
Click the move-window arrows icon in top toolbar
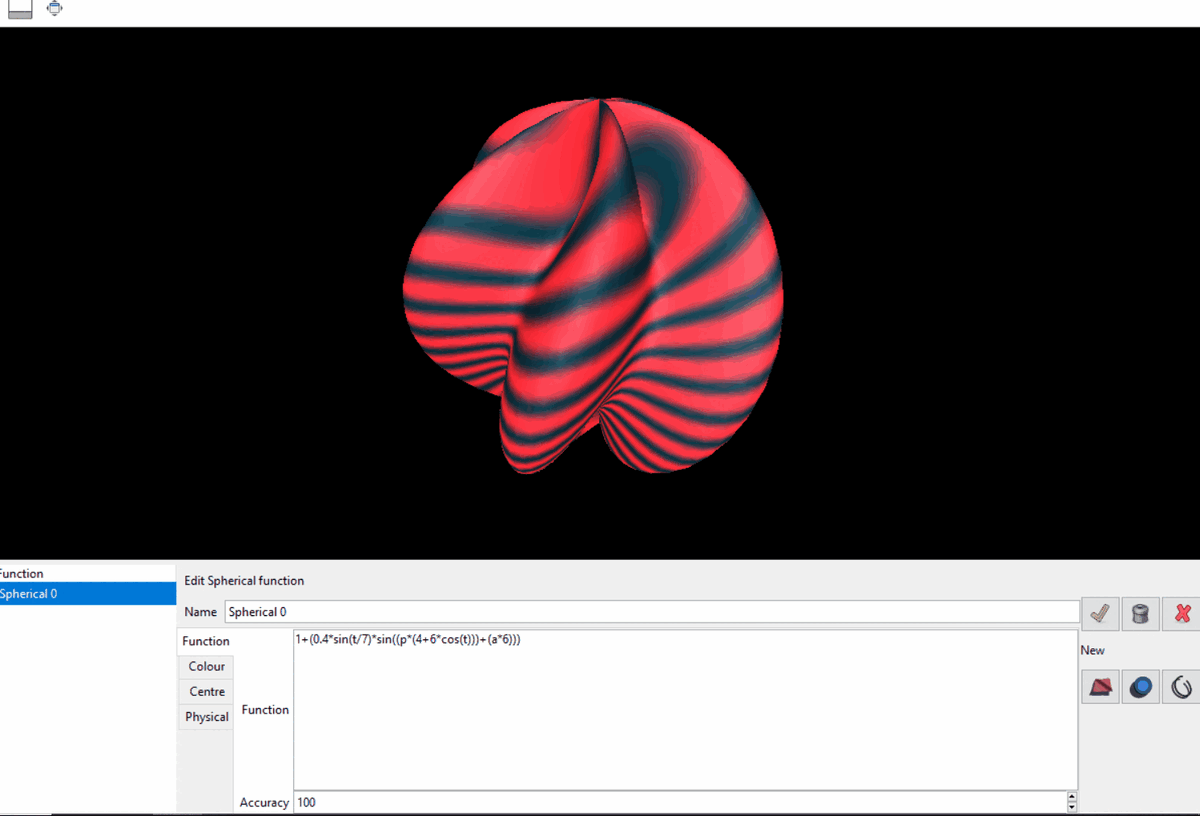(55, 9)
